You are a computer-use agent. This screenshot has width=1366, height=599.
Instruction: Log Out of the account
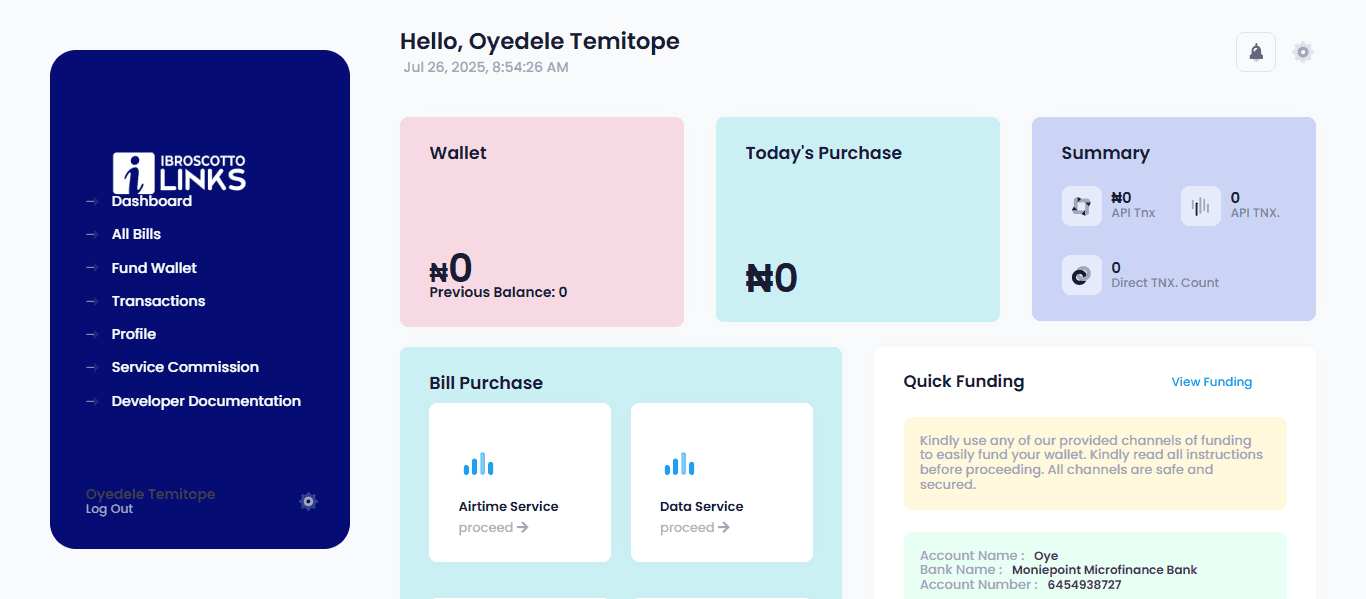[x=109, y=509]
